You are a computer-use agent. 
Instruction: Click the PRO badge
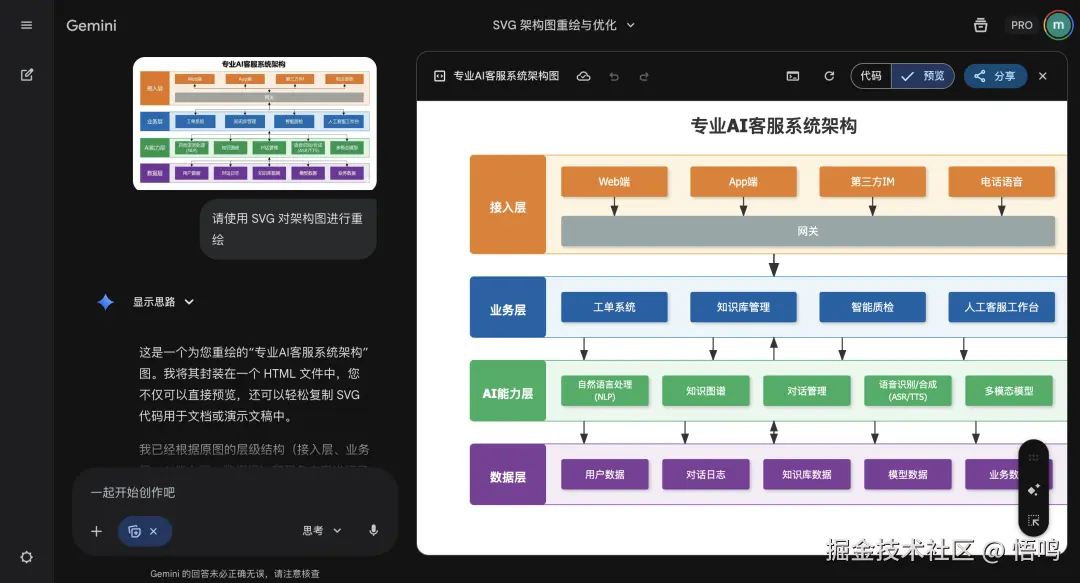1021,24
